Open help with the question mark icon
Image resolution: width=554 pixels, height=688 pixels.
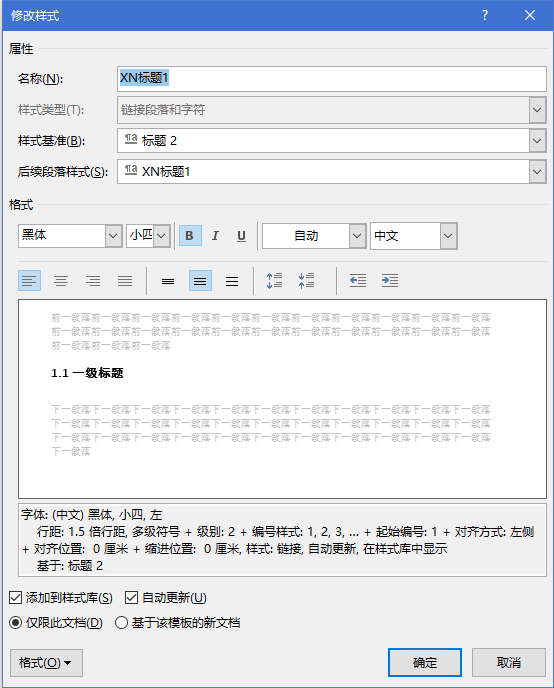[485, 15]
